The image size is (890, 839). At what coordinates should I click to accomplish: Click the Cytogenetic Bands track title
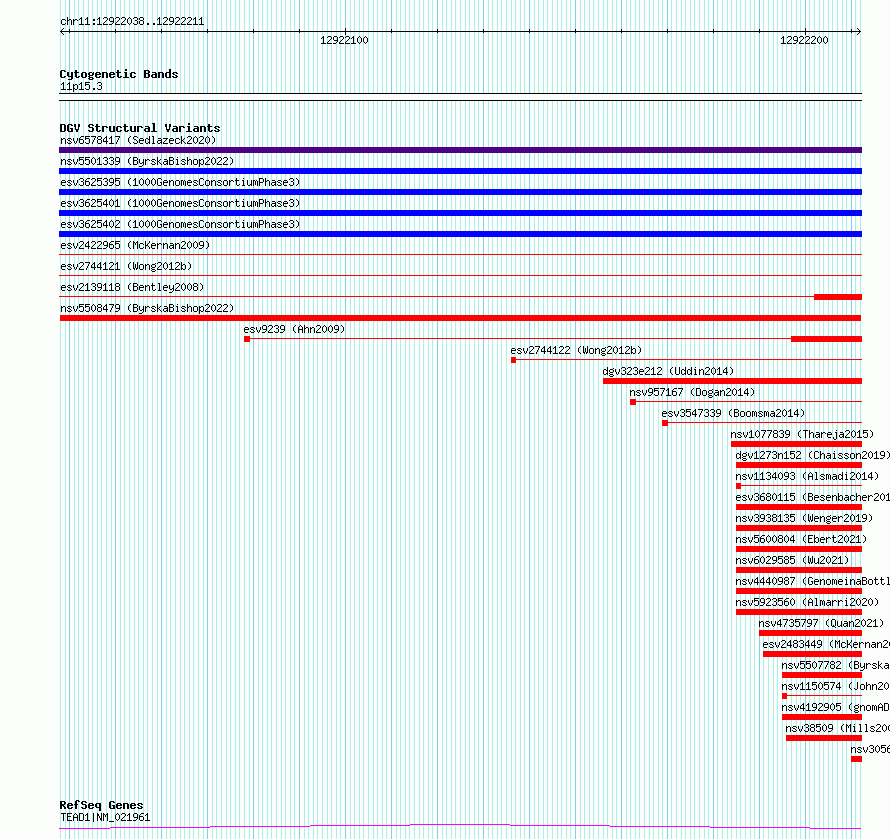119,74
